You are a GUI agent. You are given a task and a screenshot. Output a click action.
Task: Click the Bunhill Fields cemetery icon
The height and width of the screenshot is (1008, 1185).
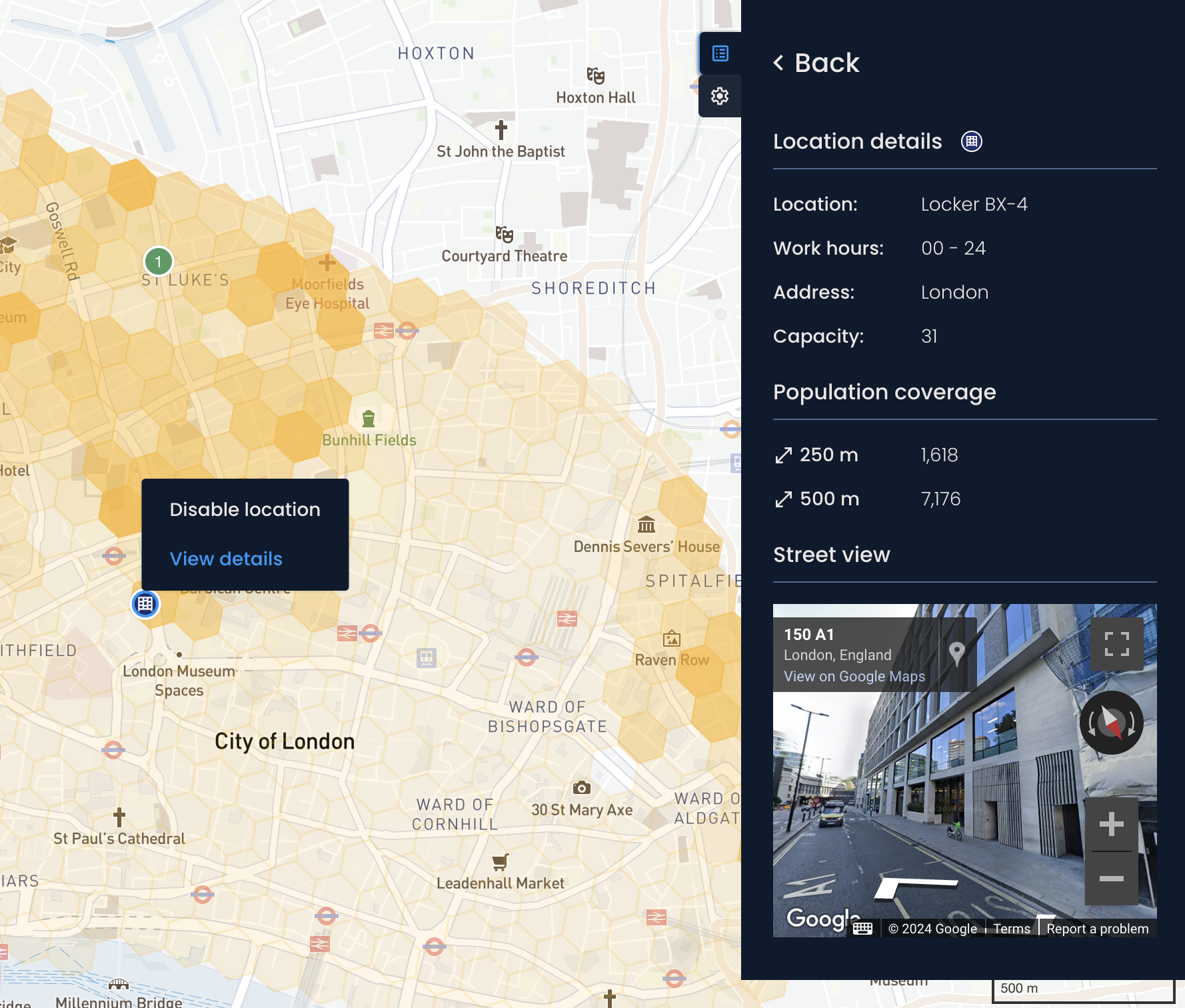(369, 418)
